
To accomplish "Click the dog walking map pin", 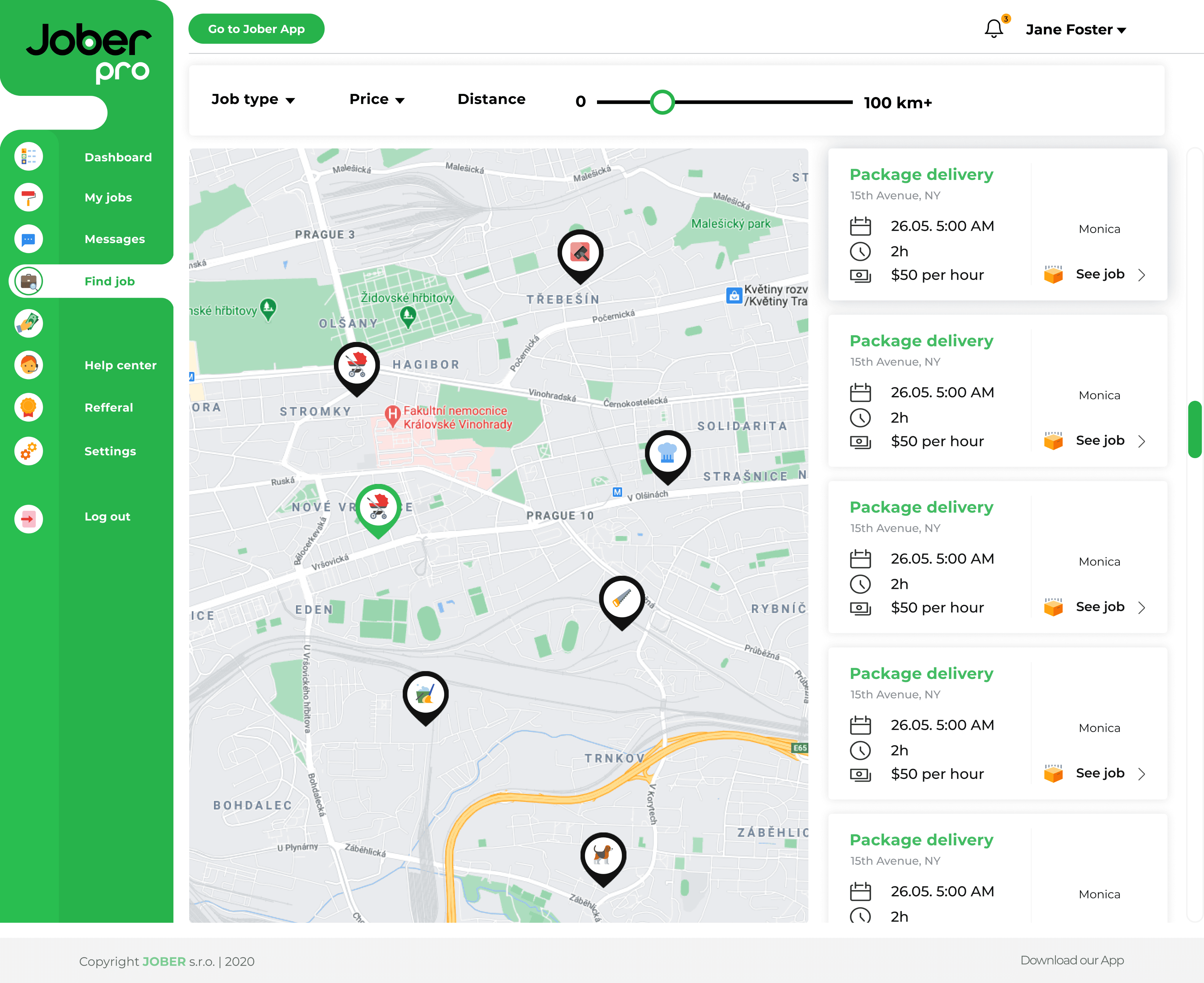I will (603, 855).
